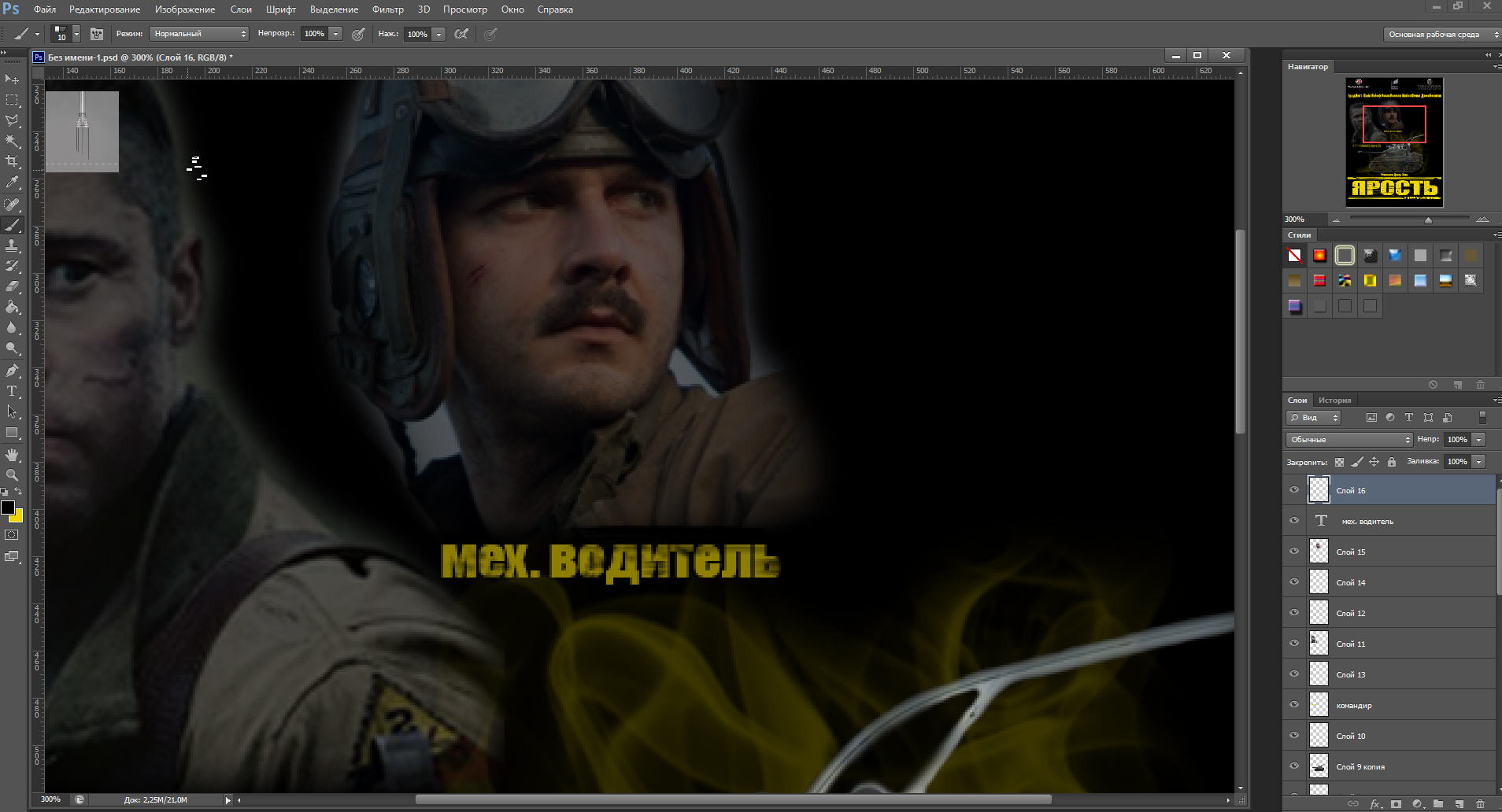Select the Eyedropper tool
Viewport: 1502px width, 812px height.
(x=12, y=182)
